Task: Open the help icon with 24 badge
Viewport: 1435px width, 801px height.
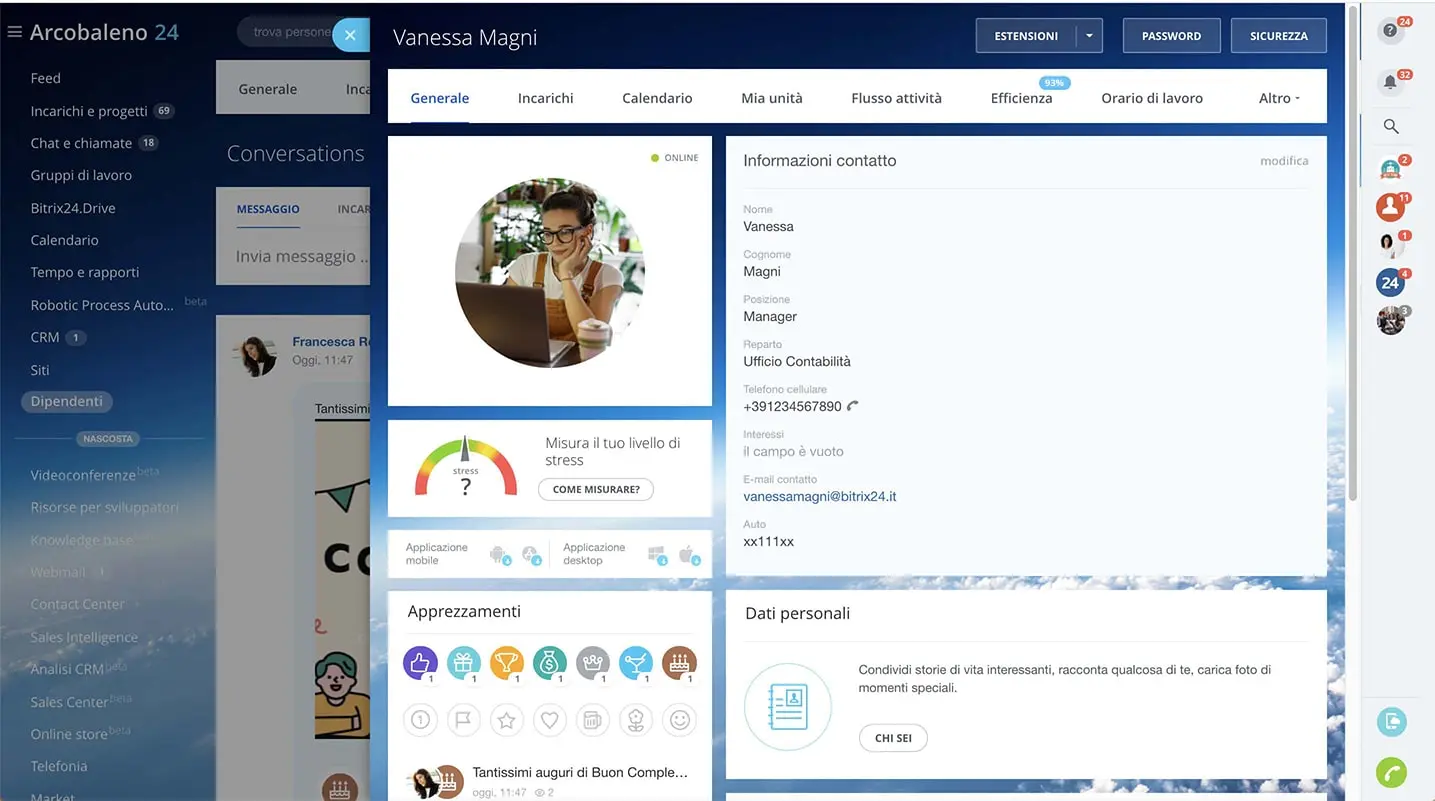Action: pos(1390,31)
